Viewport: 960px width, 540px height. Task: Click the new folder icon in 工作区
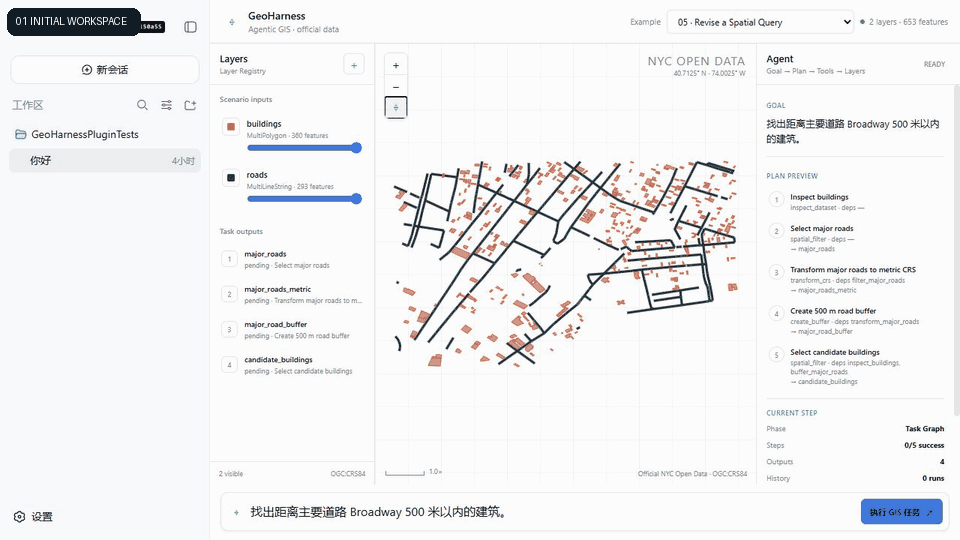(x=190, y=105)
